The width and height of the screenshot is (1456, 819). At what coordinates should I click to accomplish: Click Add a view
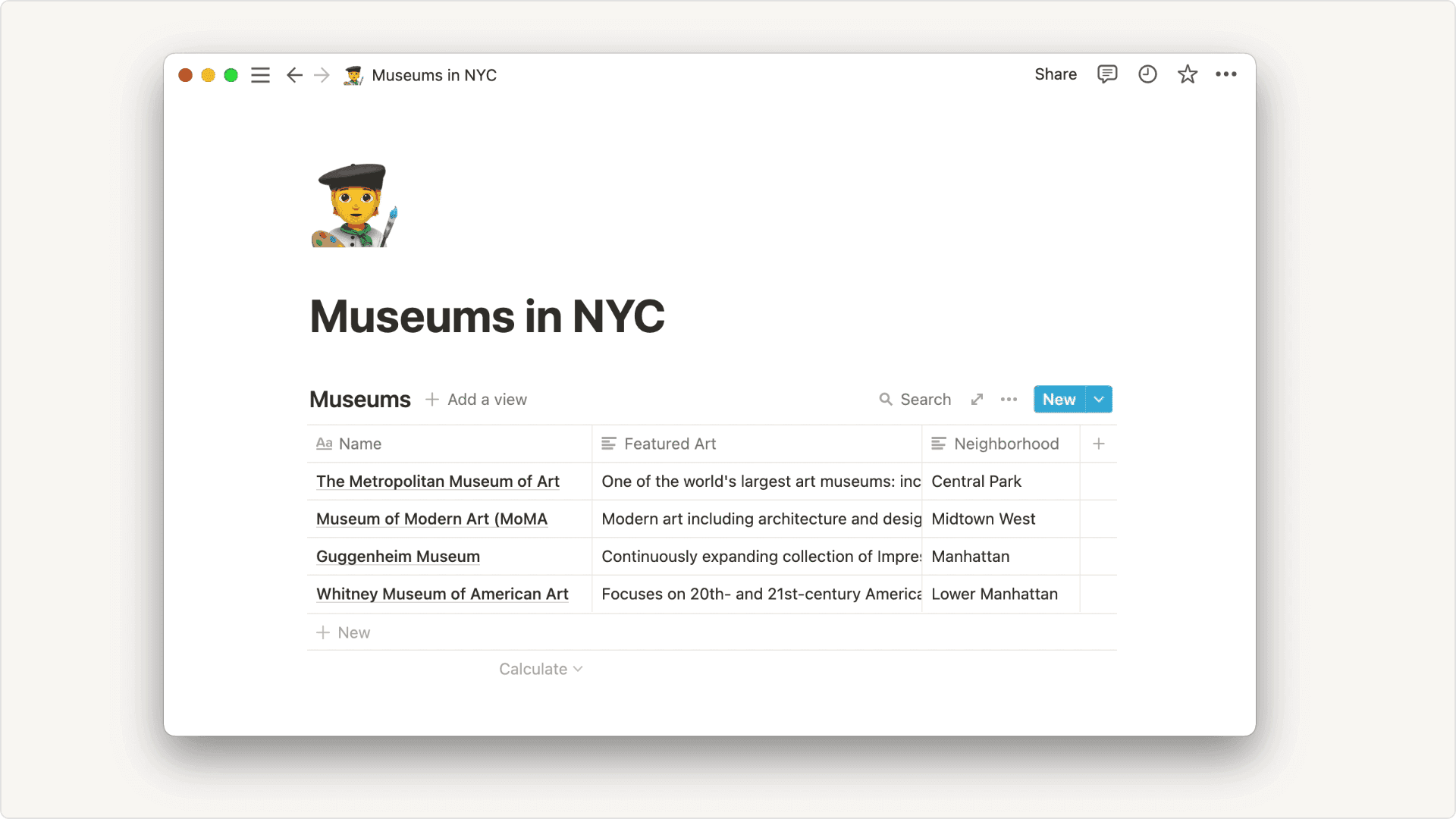click(x=476, y=400)
